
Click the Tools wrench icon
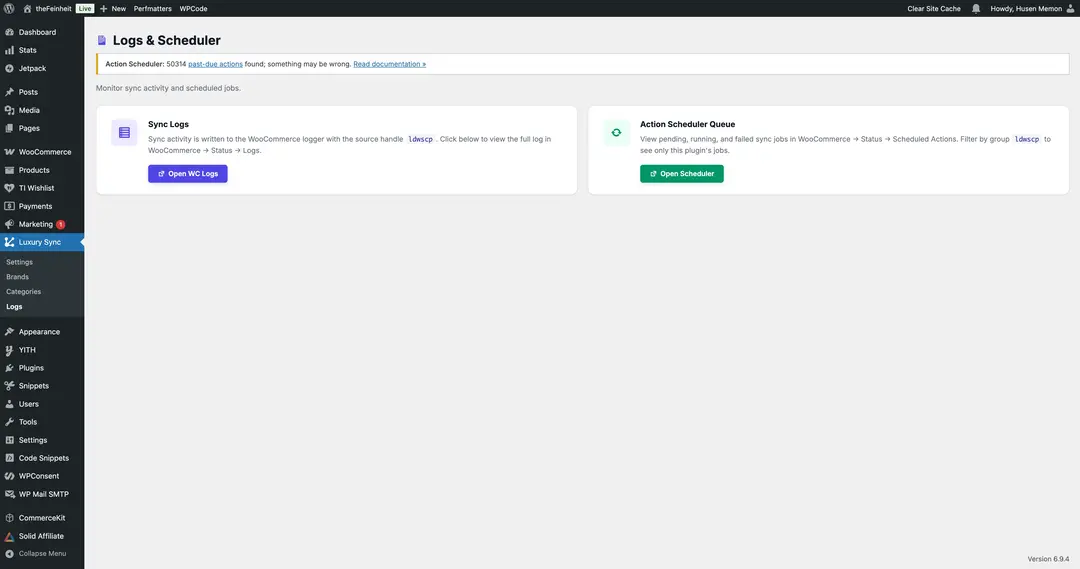9,422
